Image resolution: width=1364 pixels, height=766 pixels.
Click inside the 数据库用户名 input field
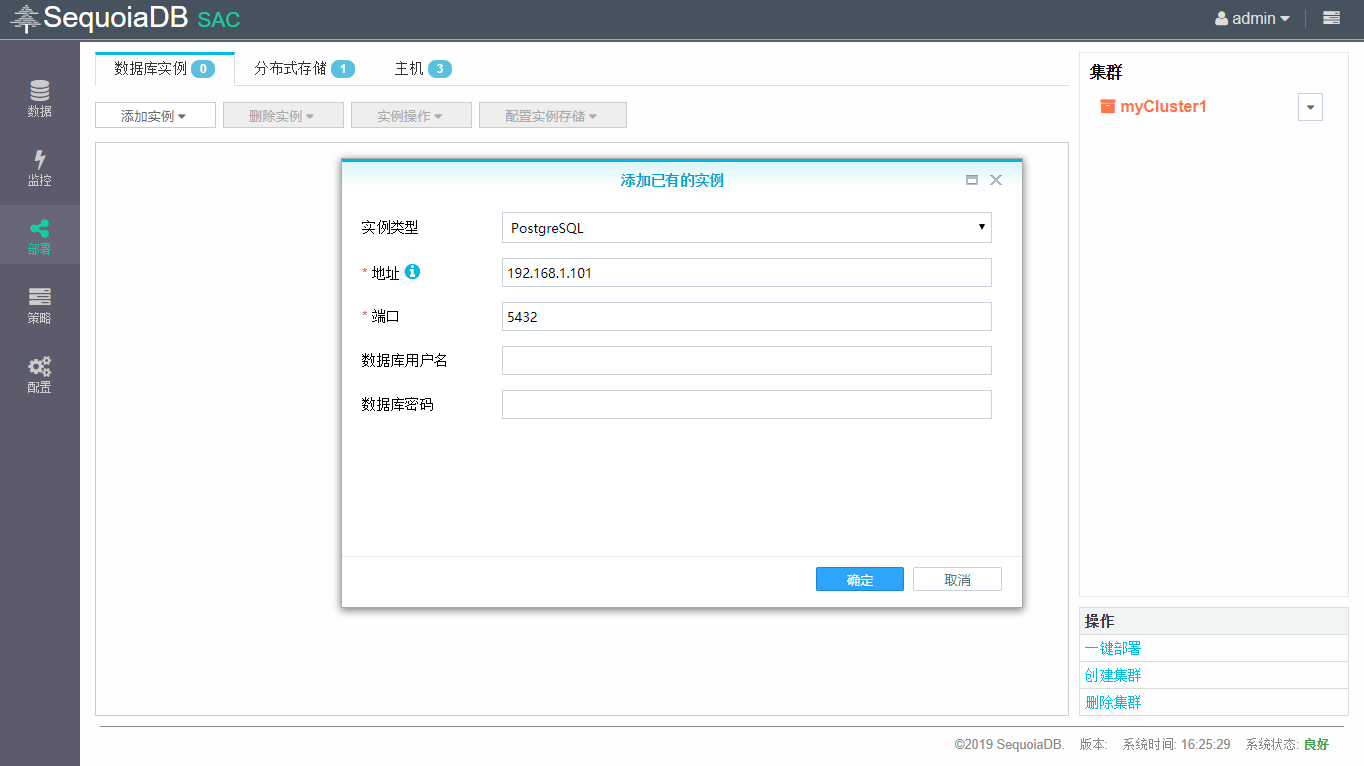746,360
